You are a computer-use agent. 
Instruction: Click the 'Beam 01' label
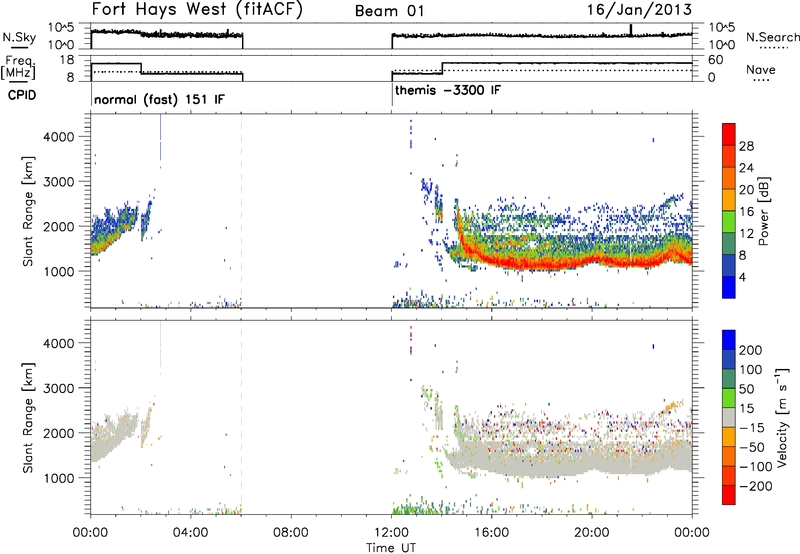point(389,11)
